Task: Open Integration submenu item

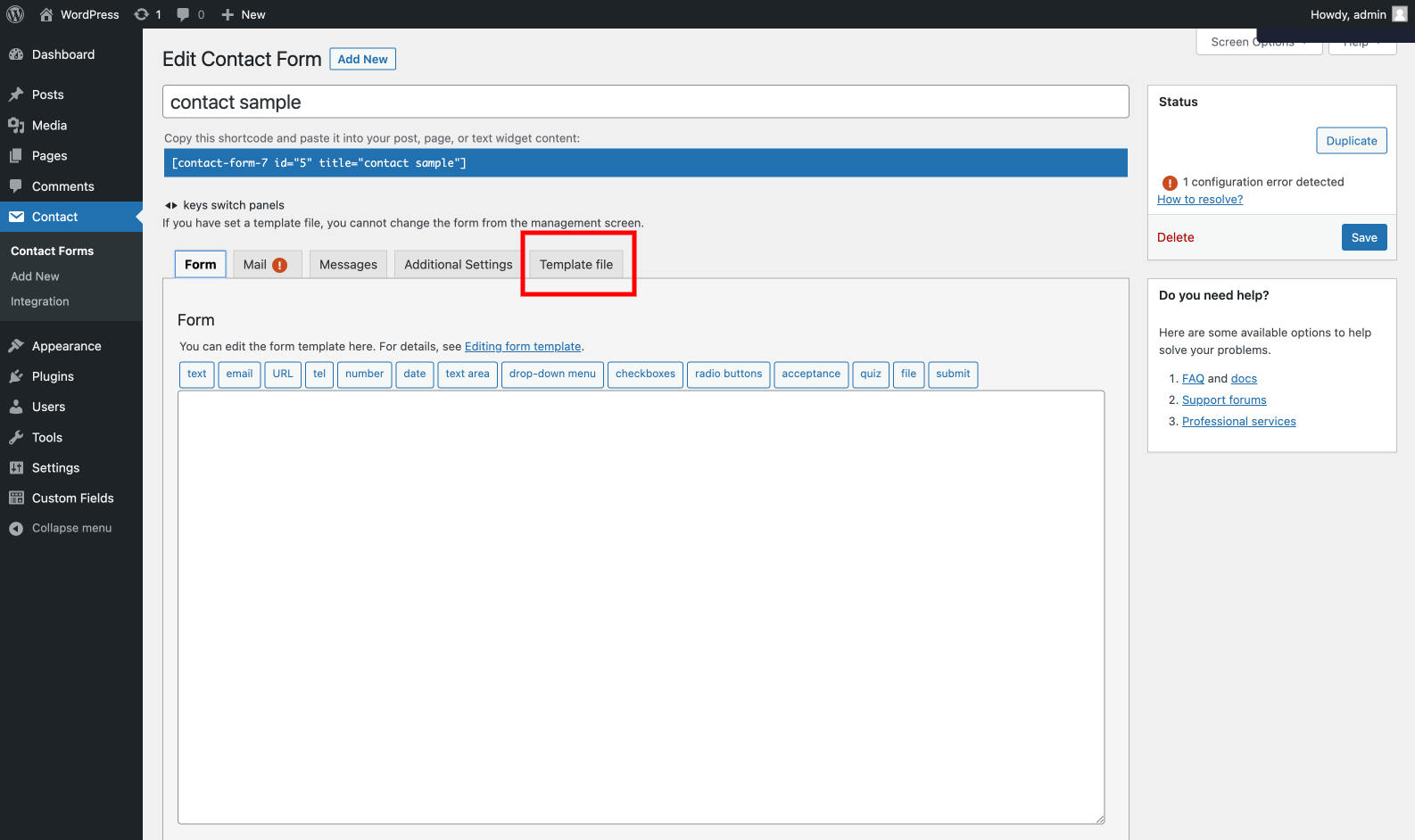Action: pyautogui.click(x=39, y=301)
